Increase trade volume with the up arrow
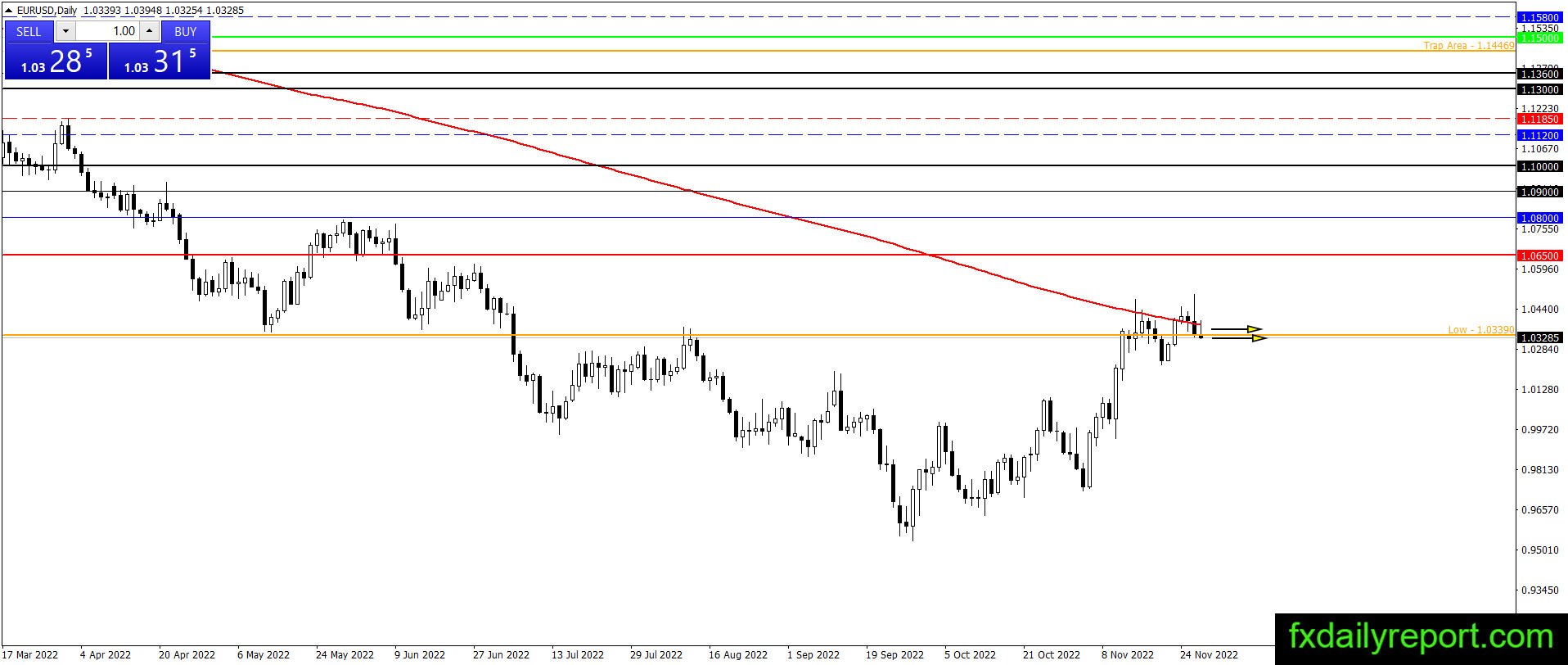The image size is (1568, 665). point(149,31)
